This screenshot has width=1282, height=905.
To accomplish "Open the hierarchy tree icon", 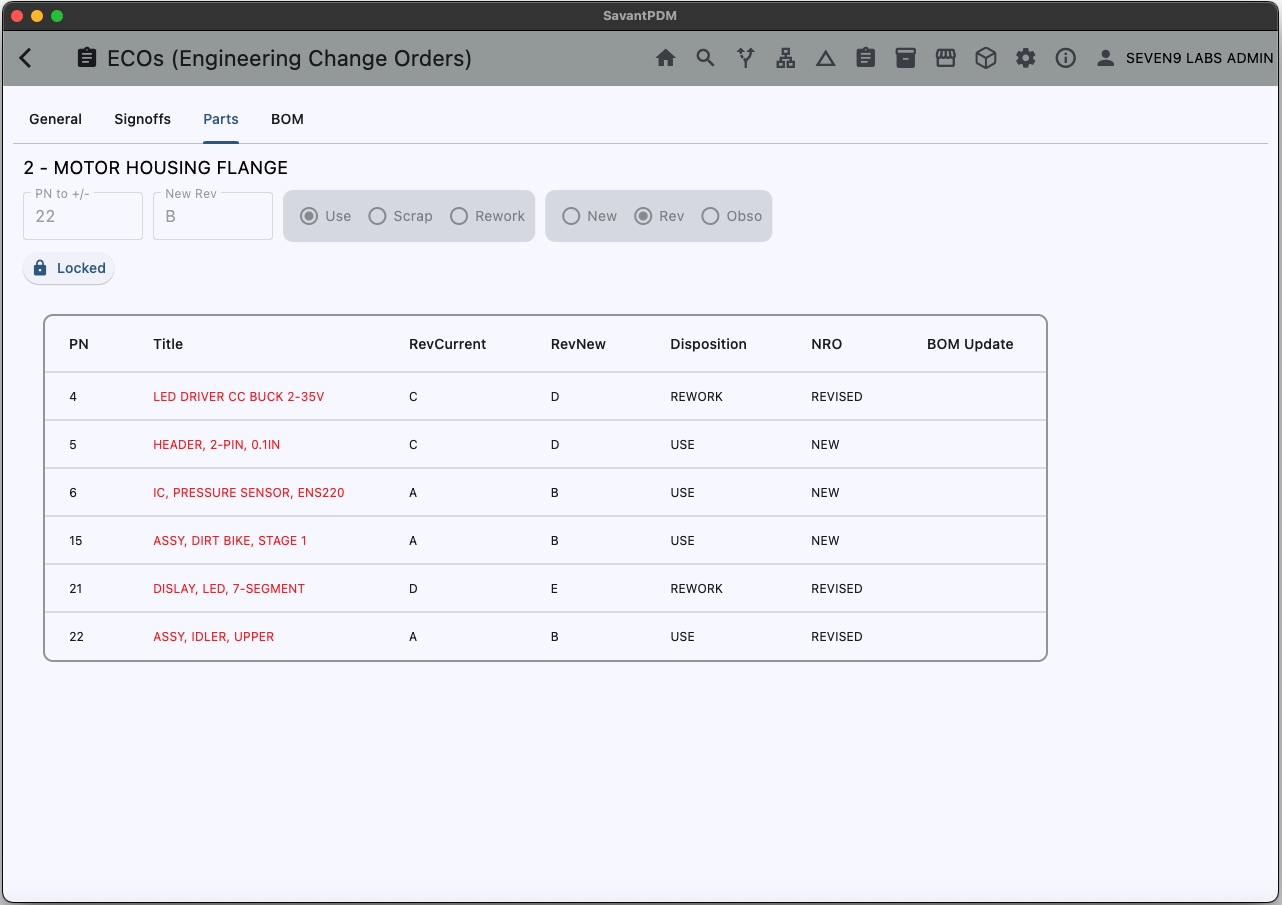I will click(786, 58).
